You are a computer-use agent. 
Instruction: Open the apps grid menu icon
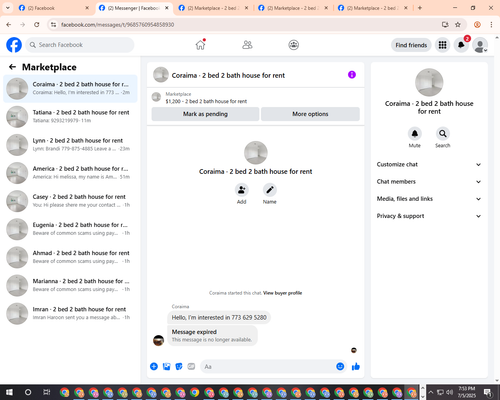coord(442,45)
